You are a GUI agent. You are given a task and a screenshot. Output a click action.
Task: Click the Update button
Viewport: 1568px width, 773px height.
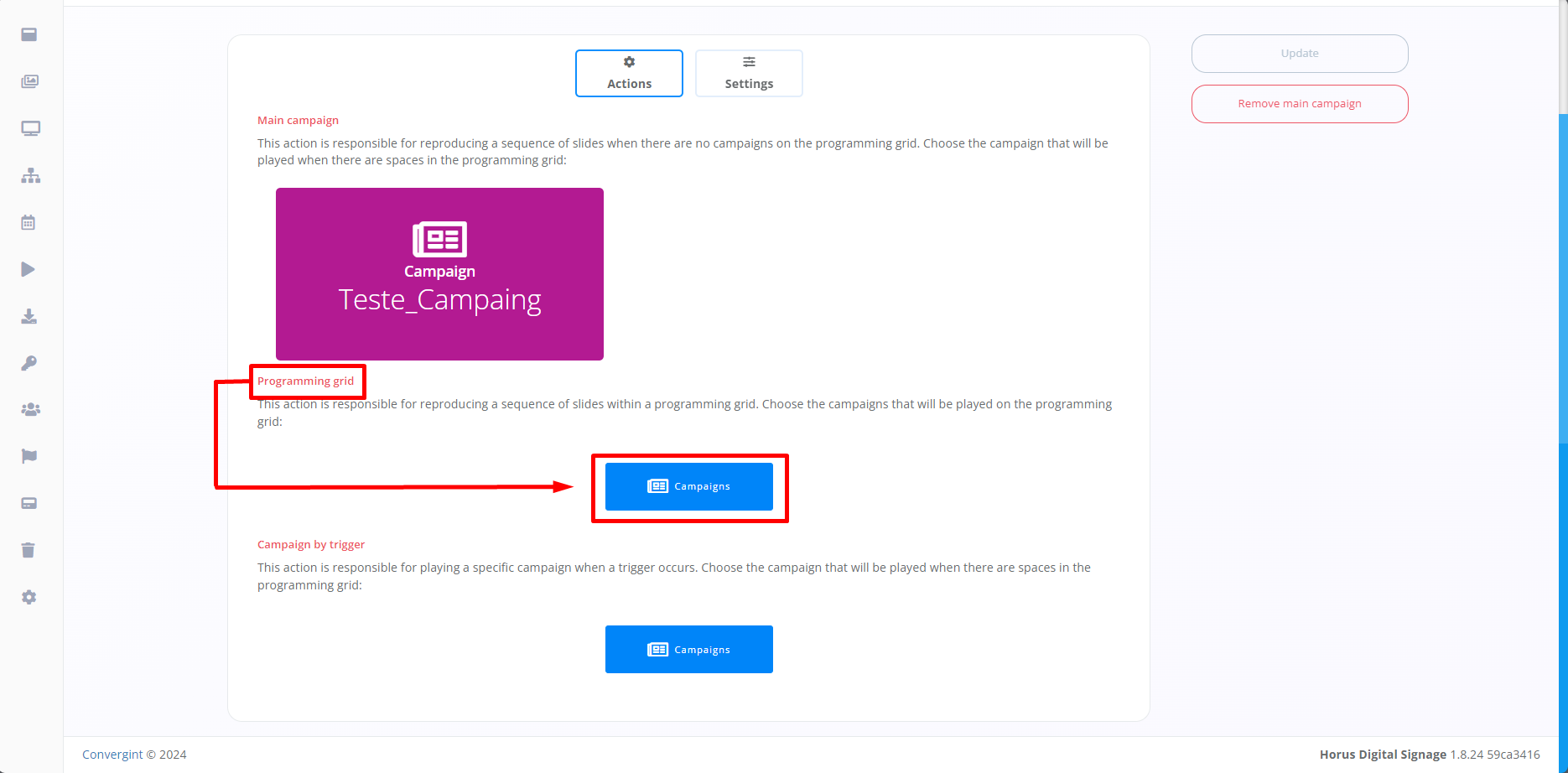point(1300,54)
